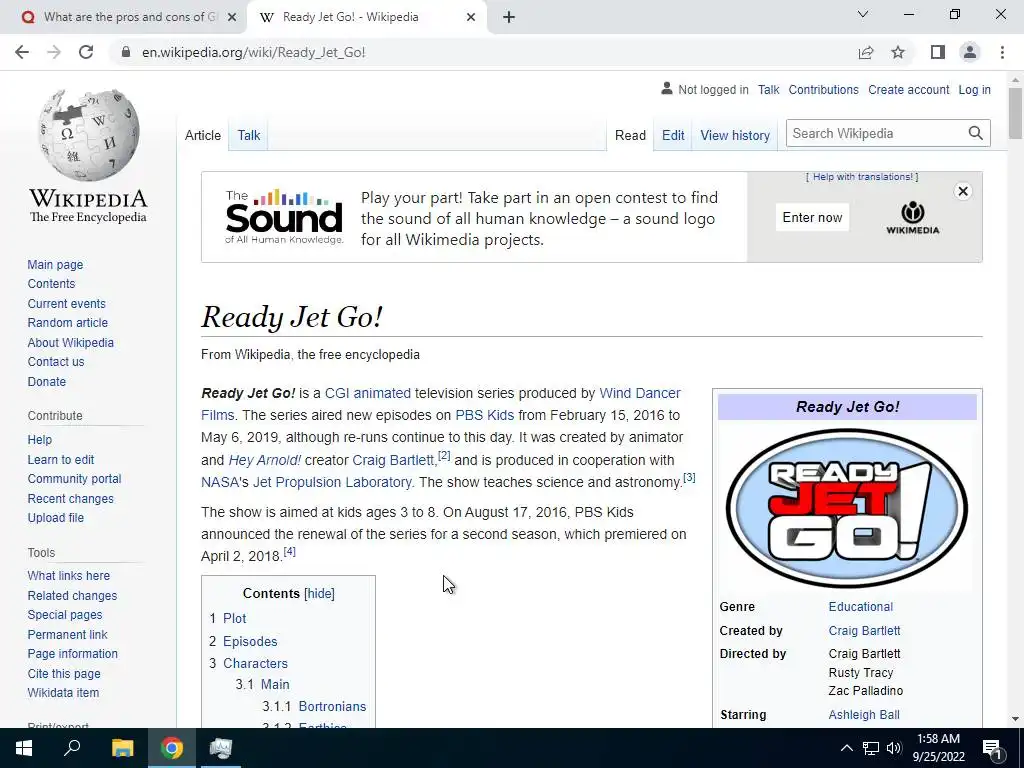Image resolution: width=1024 pixels, height=768 pixels.
Task: Follow the CGI animated link
Action: pos(368,393)
